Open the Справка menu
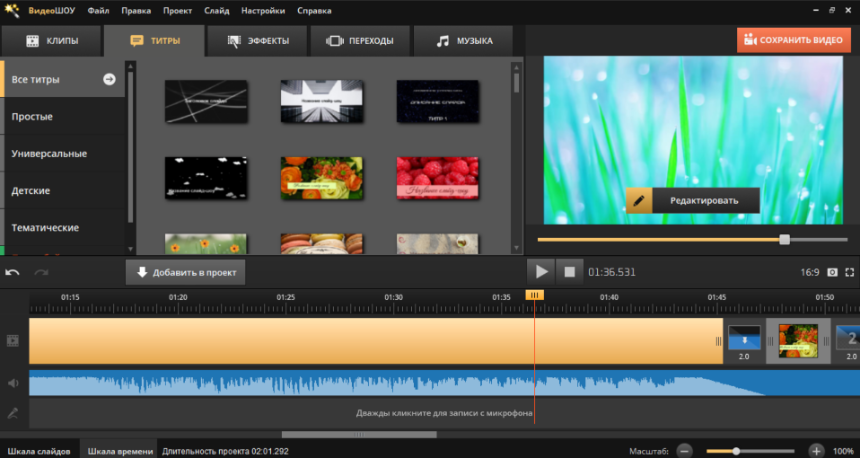 [x=314, y=10]
